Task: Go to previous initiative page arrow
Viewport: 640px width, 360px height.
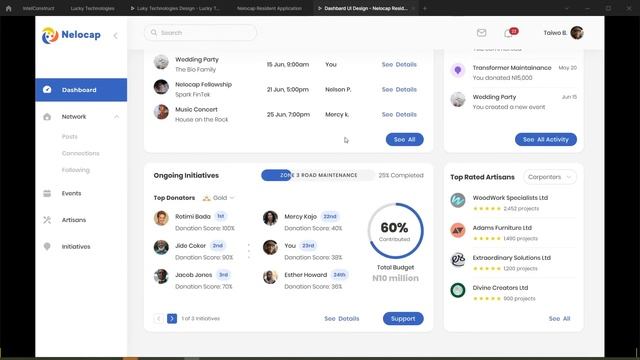Action: [x=159, y=318]
